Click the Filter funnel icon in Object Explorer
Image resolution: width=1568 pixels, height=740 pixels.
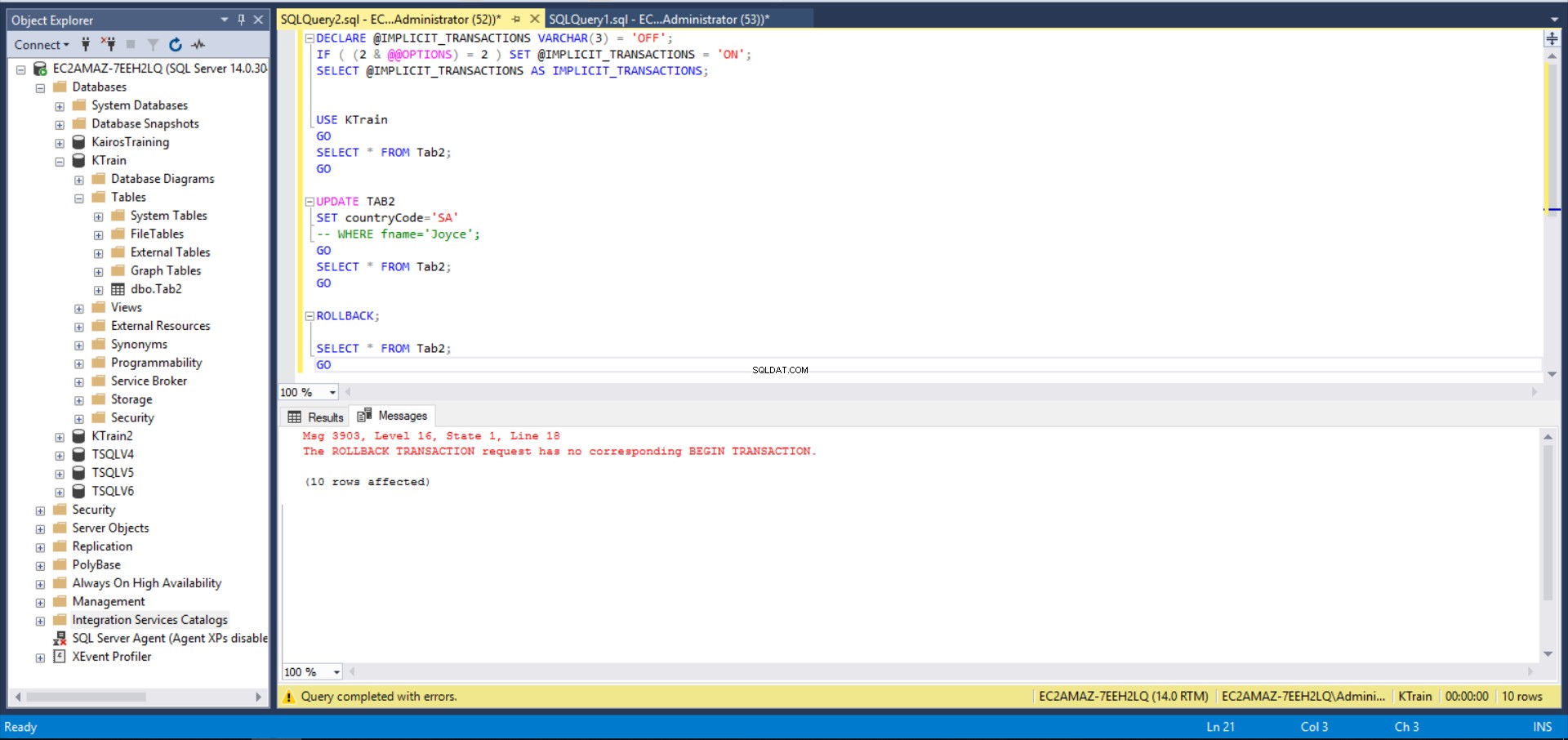pos(153,44)
